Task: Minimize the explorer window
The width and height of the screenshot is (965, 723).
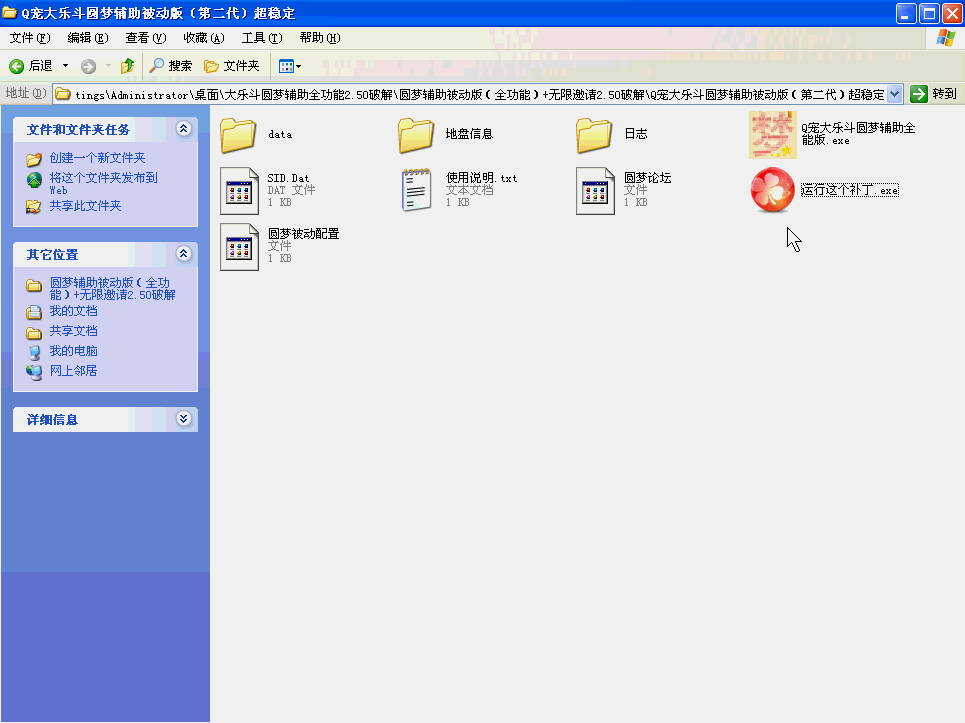Action: tap(905, 13)
